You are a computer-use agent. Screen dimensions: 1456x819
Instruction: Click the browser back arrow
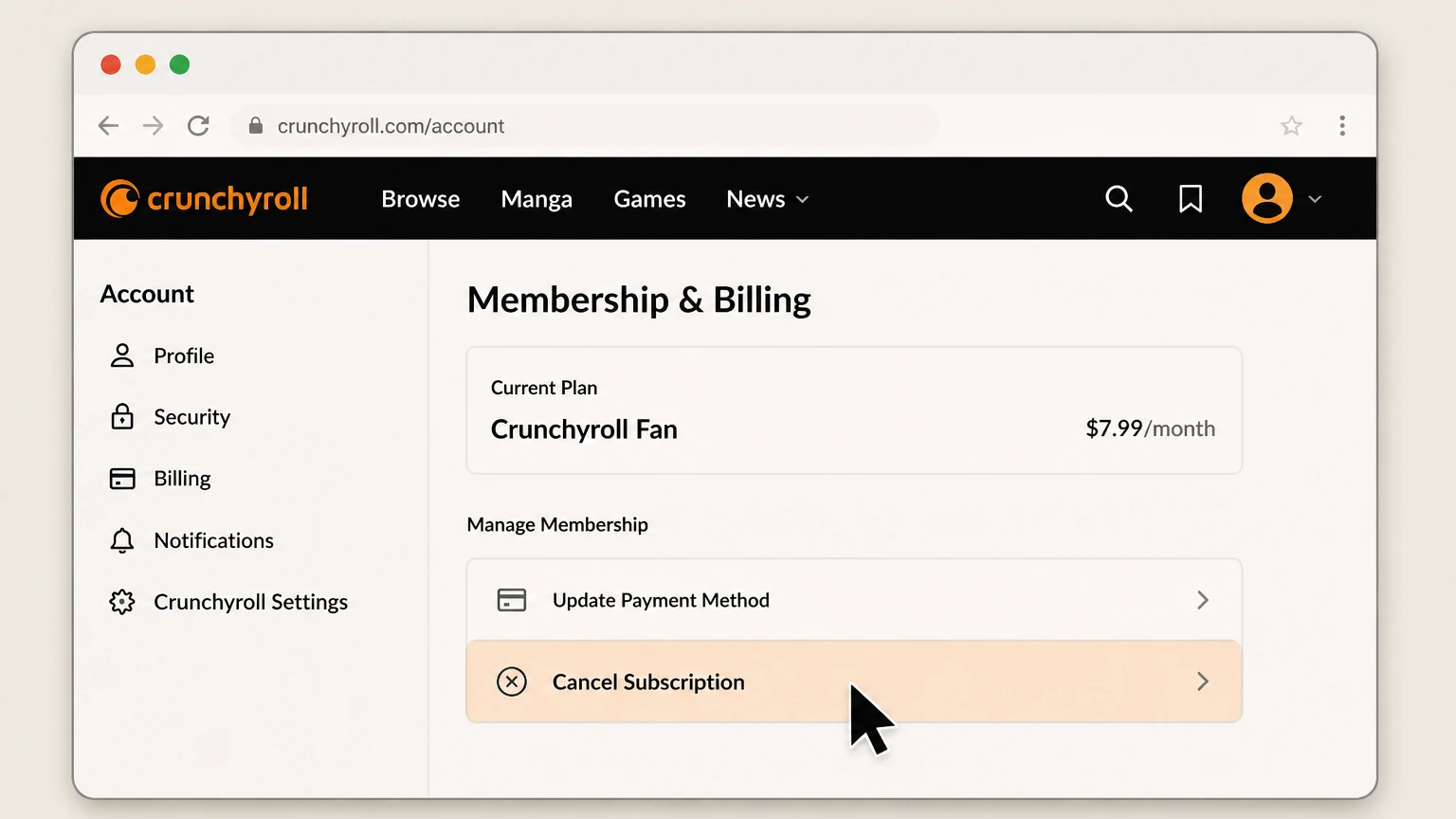109,126
